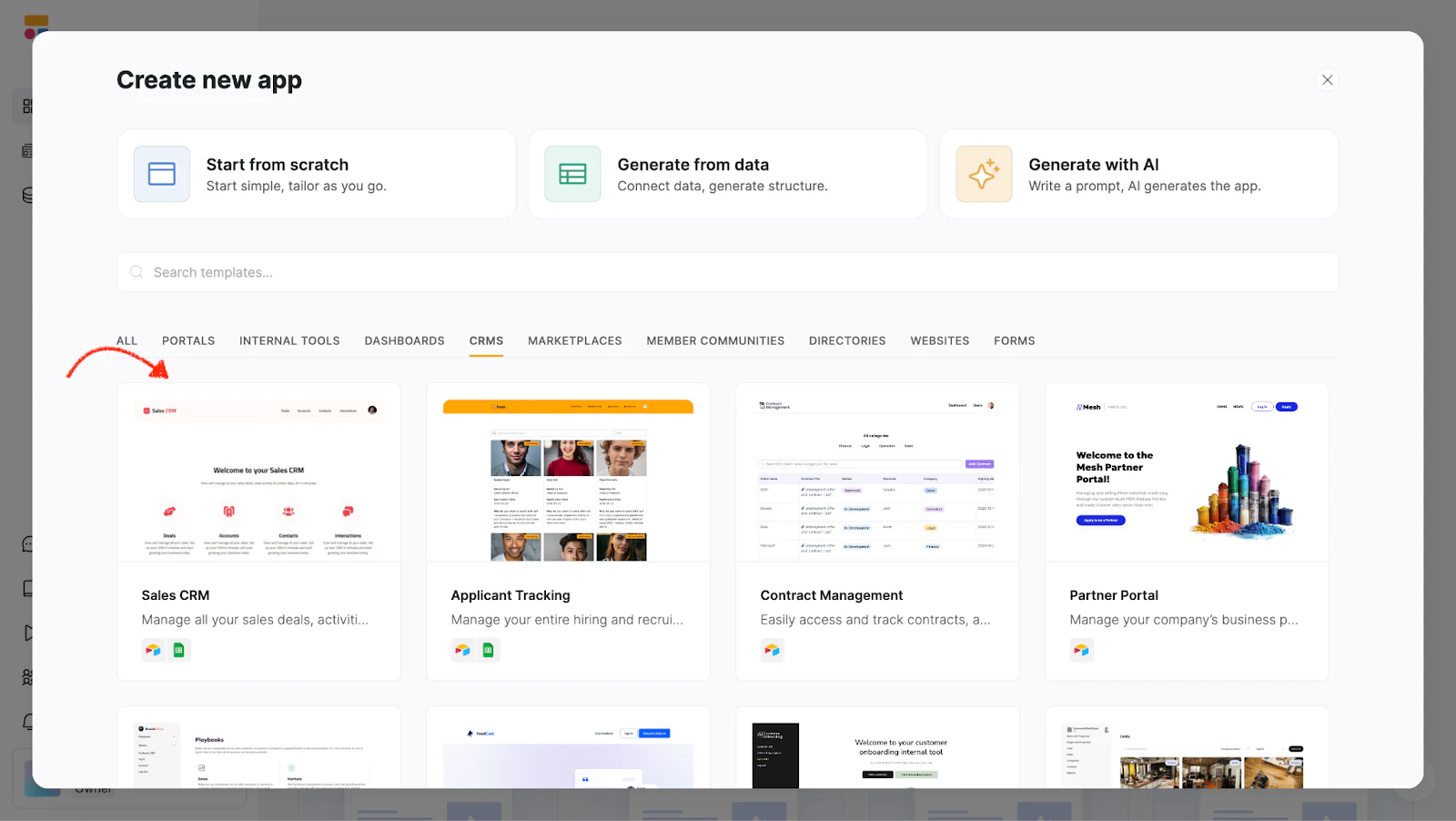Image resolution: width=1456 pixels, height=821 pixels.
Task: Click Airtable icon under Applicant Tracking
Action: click(x=462, y=650)
